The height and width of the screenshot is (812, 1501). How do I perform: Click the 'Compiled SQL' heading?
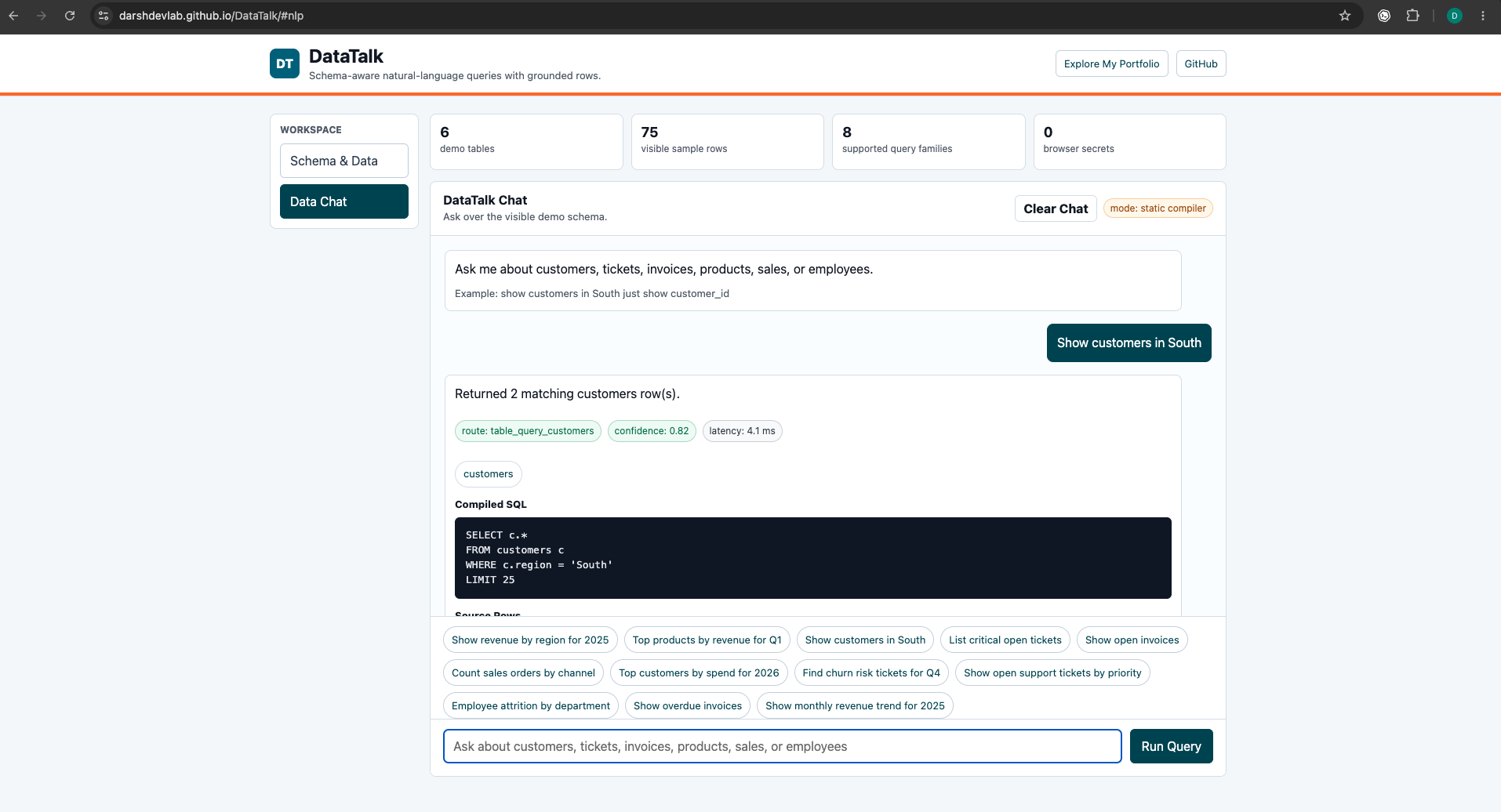pos(491,505)
